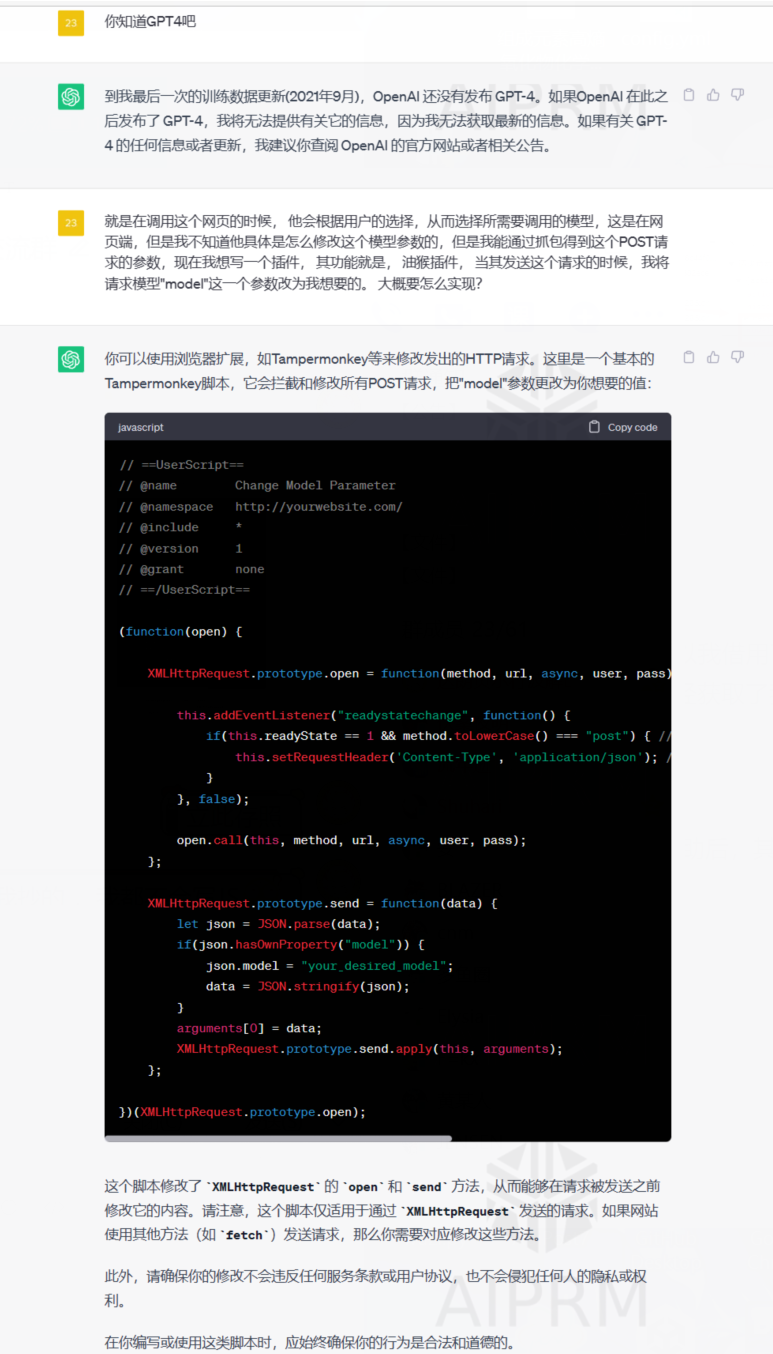The image size is (773, 1354).
Task: Click the "// @name Change Model Parameter" line
Action: click(x=257, y=486)
